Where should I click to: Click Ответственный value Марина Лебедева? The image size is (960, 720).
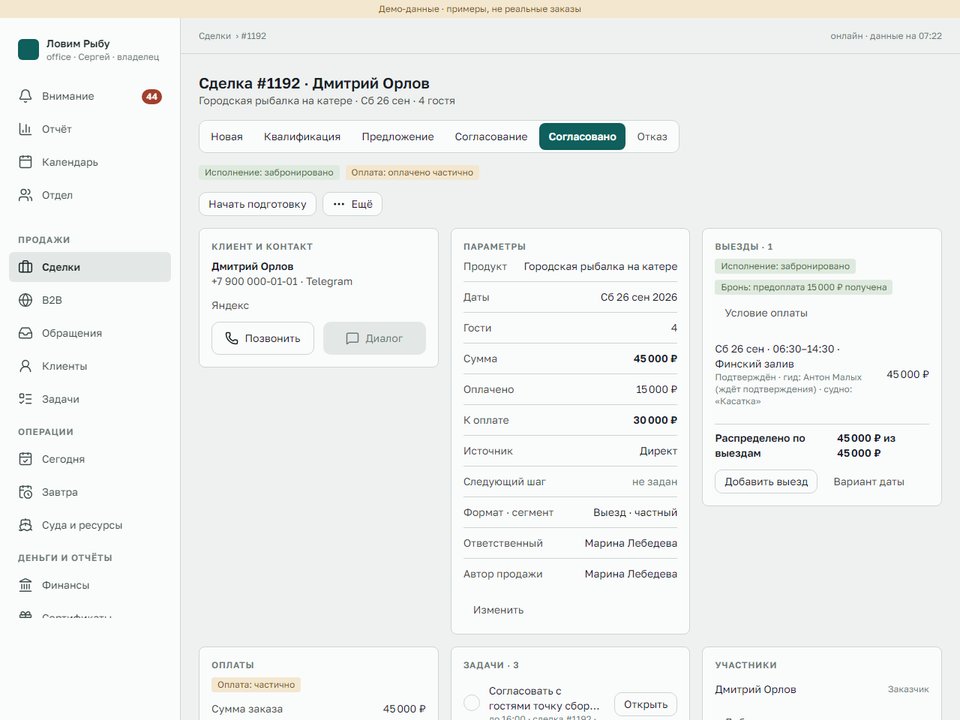pyautogui.click(x=631, y=543)
